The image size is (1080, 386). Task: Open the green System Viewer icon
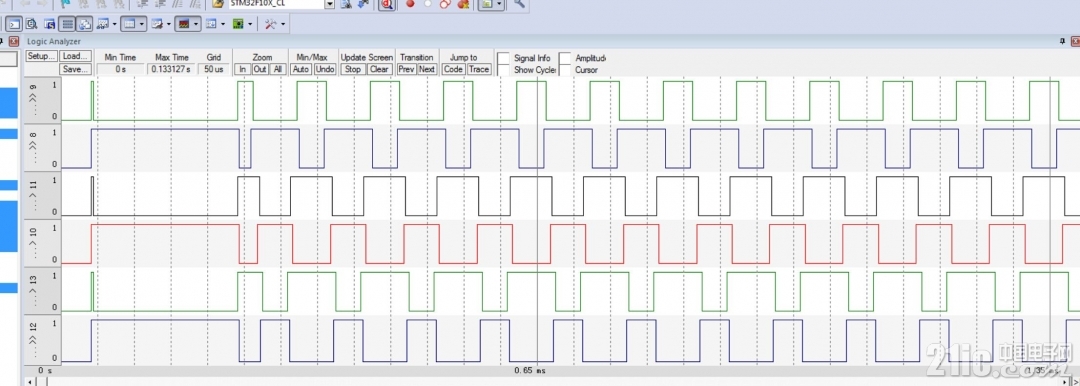[238, 24]
